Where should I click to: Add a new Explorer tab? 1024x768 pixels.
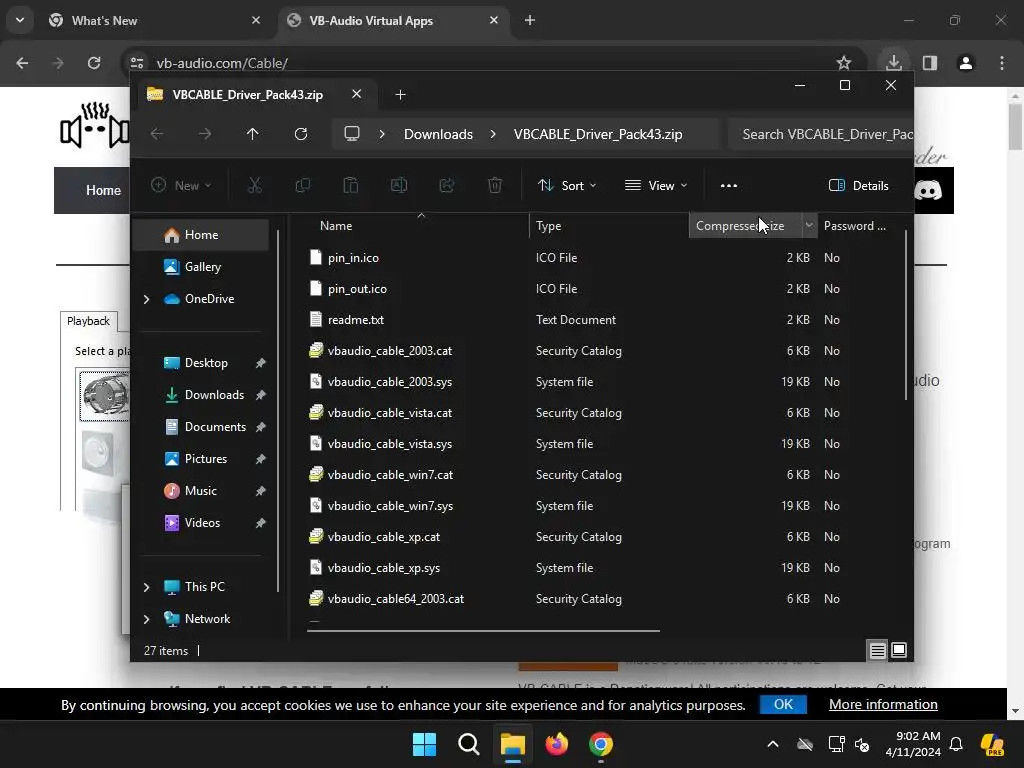[400, 95]
